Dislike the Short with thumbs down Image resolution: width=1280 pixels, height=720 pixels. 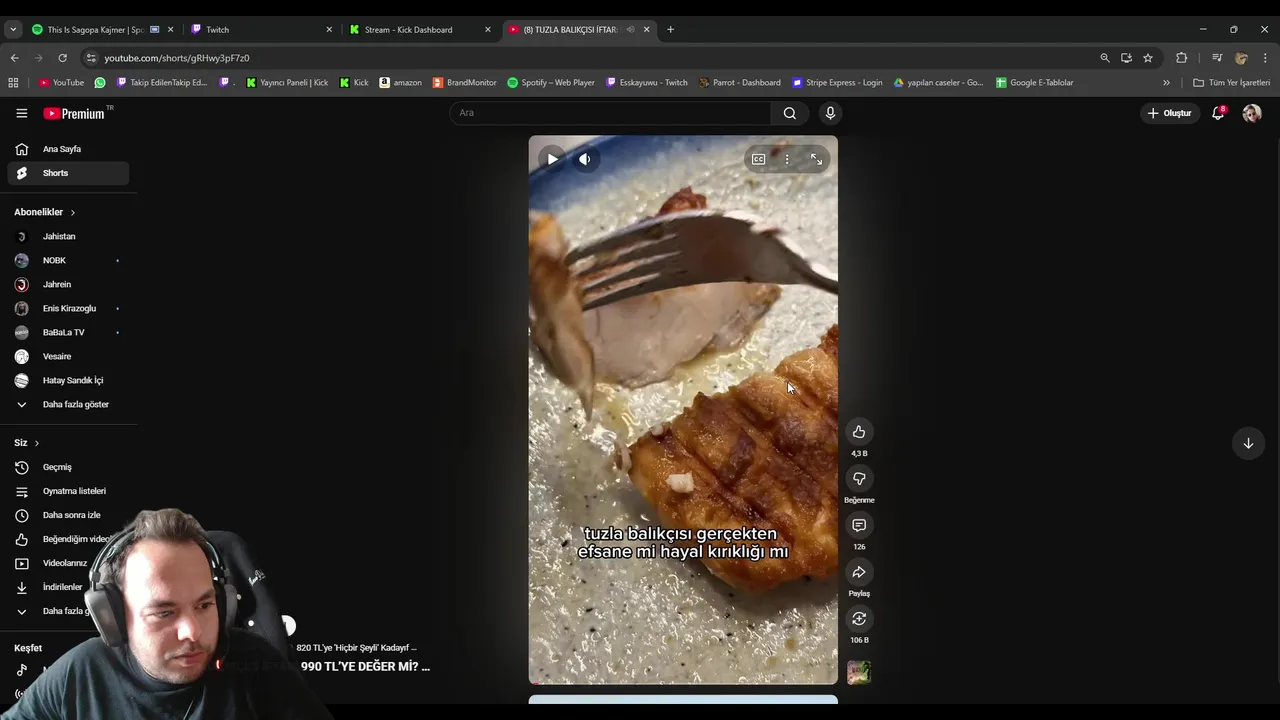(x=859, y=479)
